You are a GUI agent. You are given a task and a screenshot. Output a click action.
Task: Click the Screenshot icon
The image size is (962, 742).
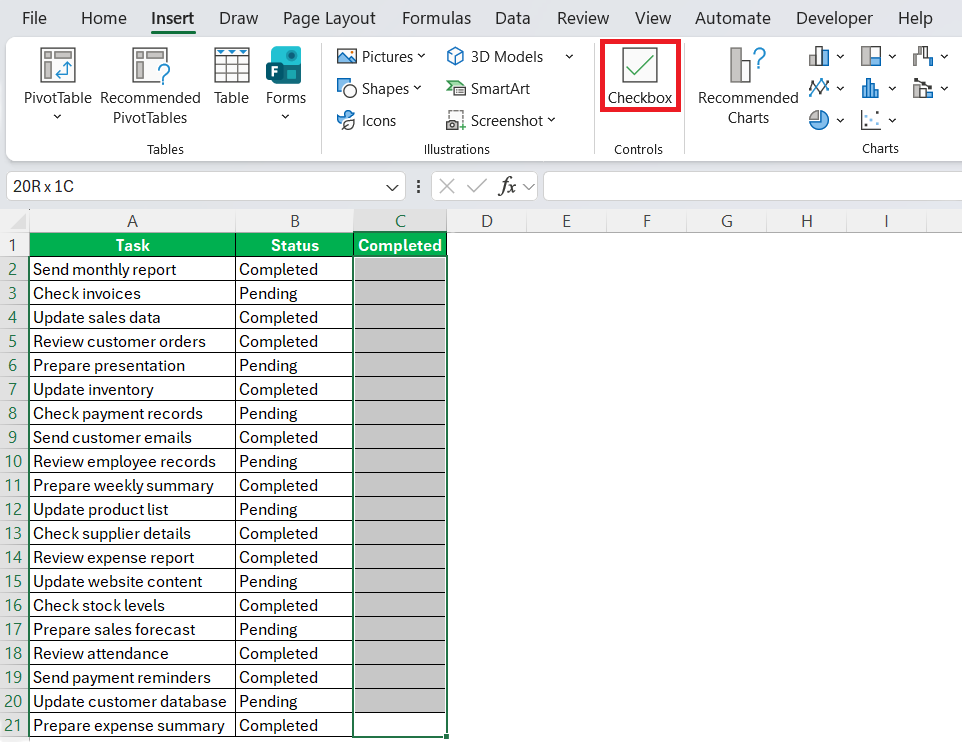455,120
